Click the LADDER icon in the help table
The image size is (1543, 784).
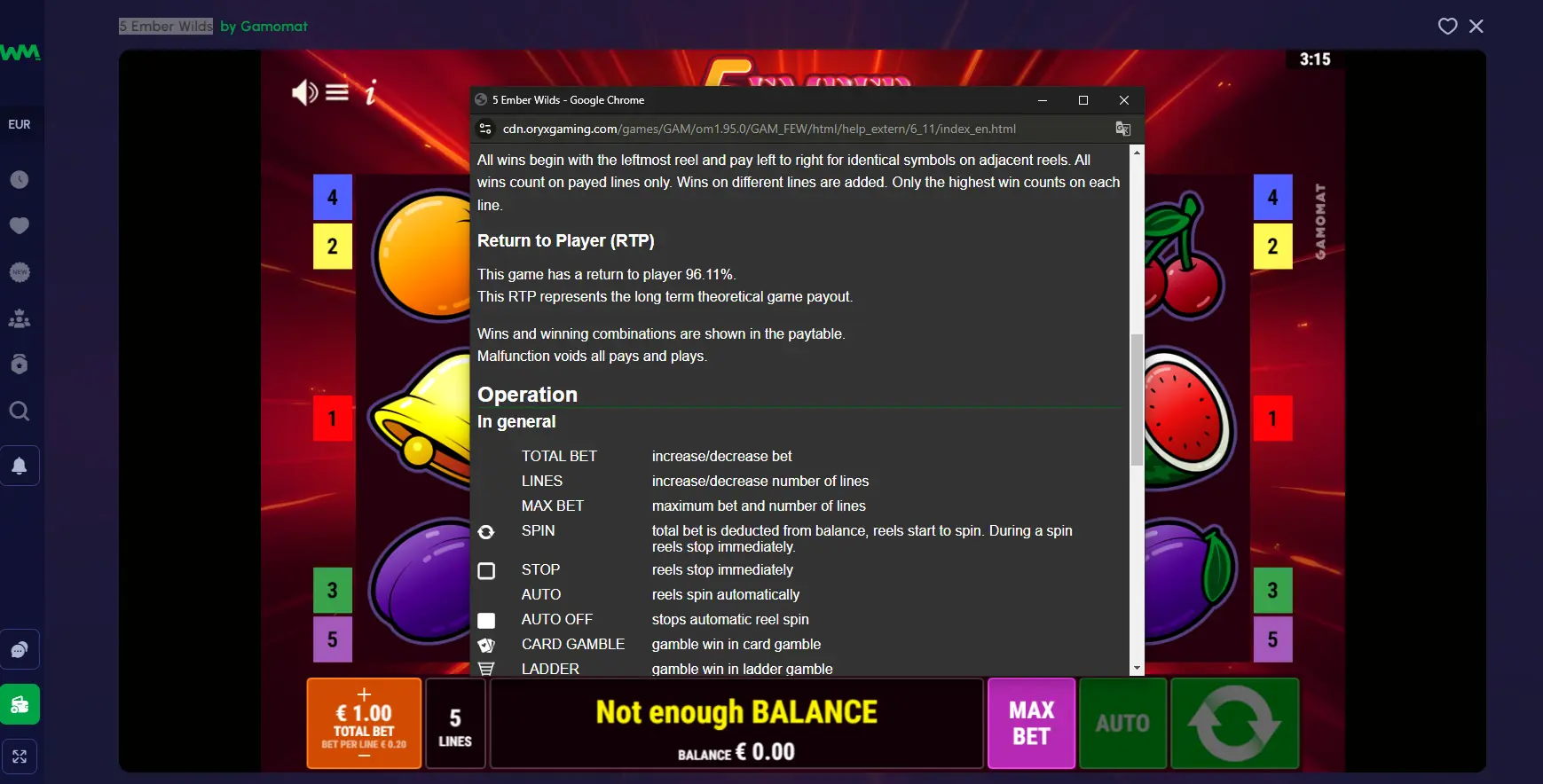click(x=486, y=669)
